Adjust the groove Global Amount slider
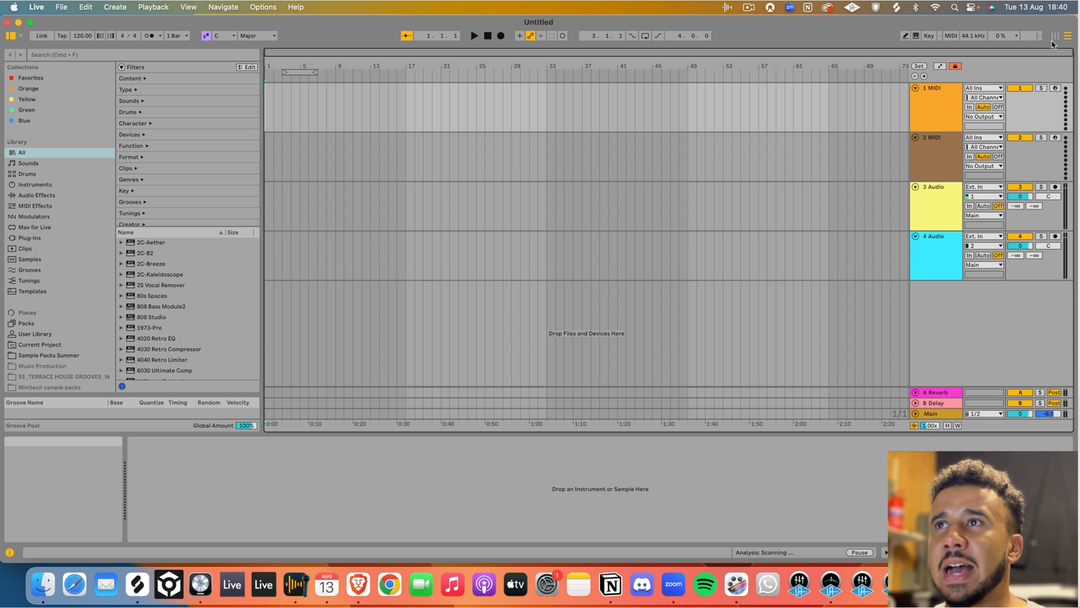The height and width of the screenshot is (608, 1080). [x=245, y=426]
